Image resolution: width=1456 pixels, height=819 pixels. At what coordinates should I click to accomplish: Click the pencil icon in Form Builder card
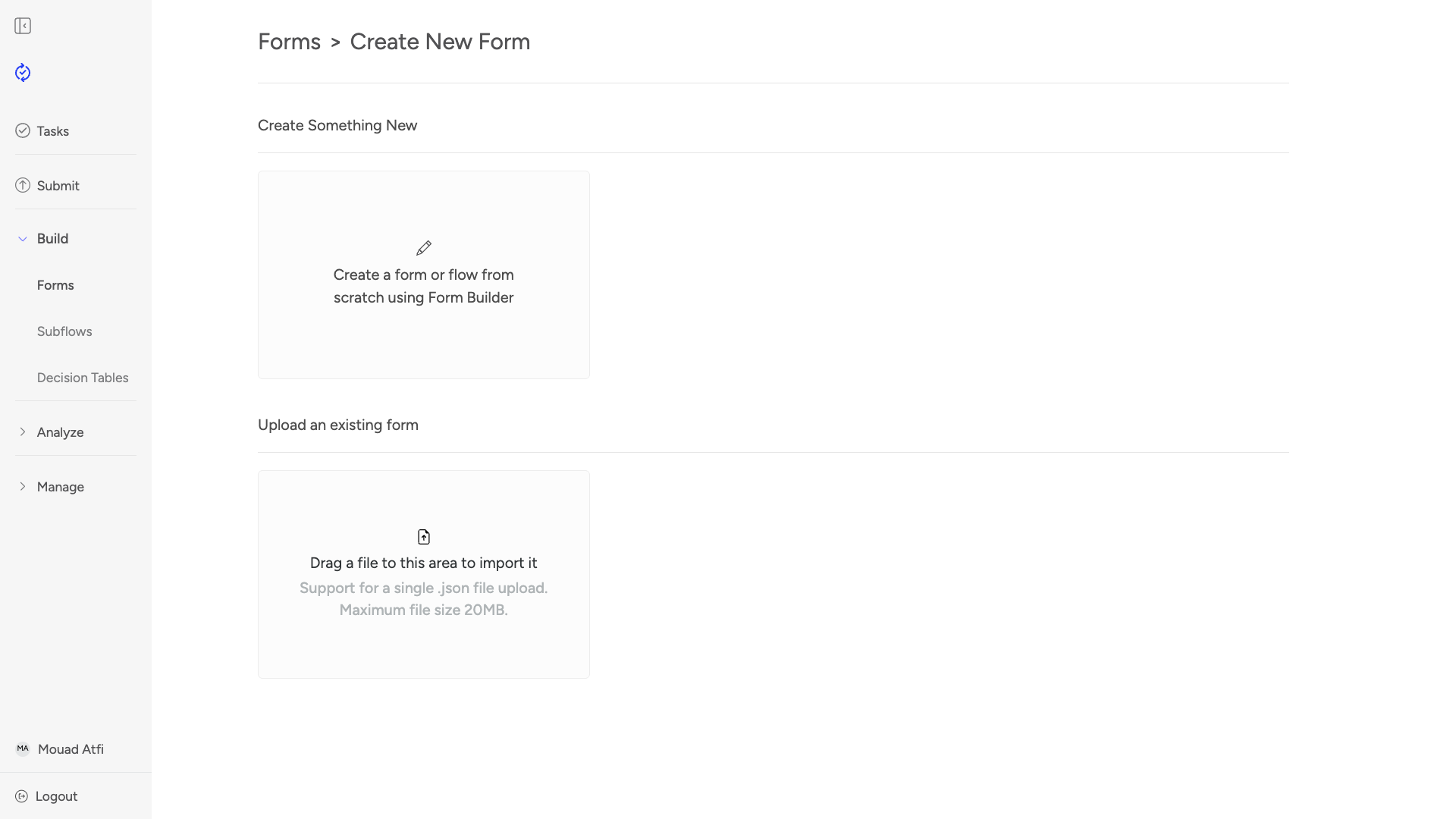(424, 248)
